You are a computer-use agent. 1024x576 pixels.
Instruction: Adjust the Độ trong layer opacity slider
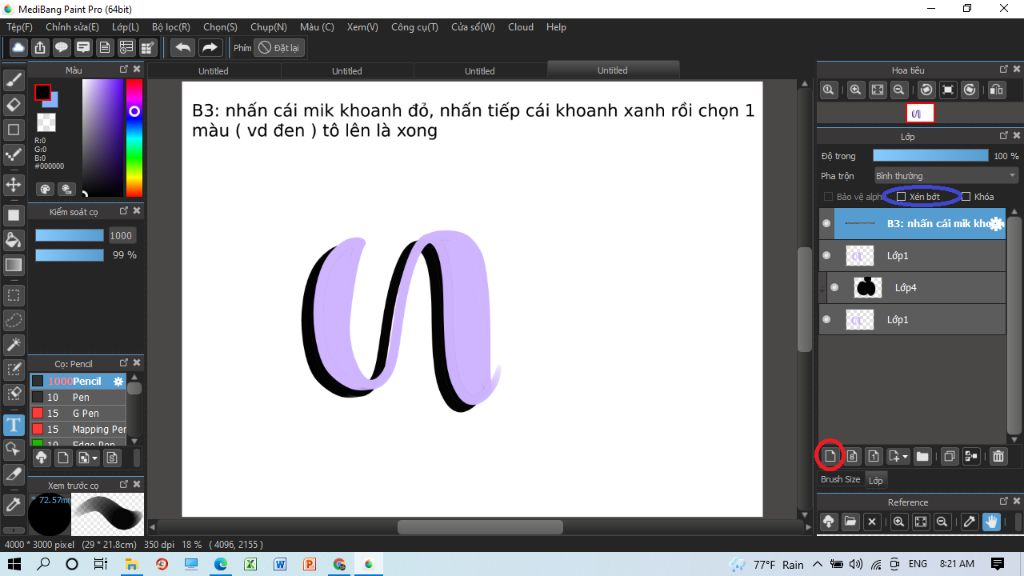931,155
